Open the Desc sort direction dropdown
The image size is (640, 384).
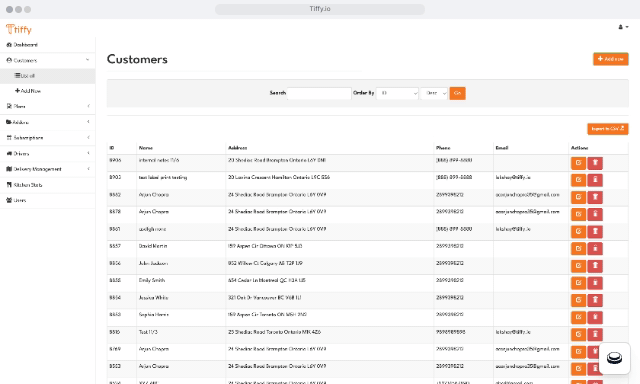point(434,93)
